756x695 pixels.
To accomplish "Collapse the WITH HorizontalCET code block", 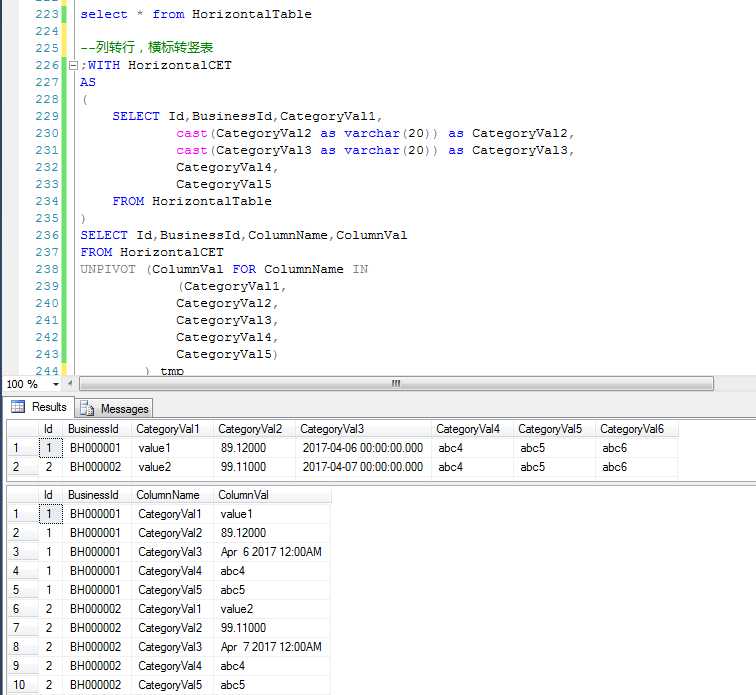I will pyautogui.click(x=73, y=66).
